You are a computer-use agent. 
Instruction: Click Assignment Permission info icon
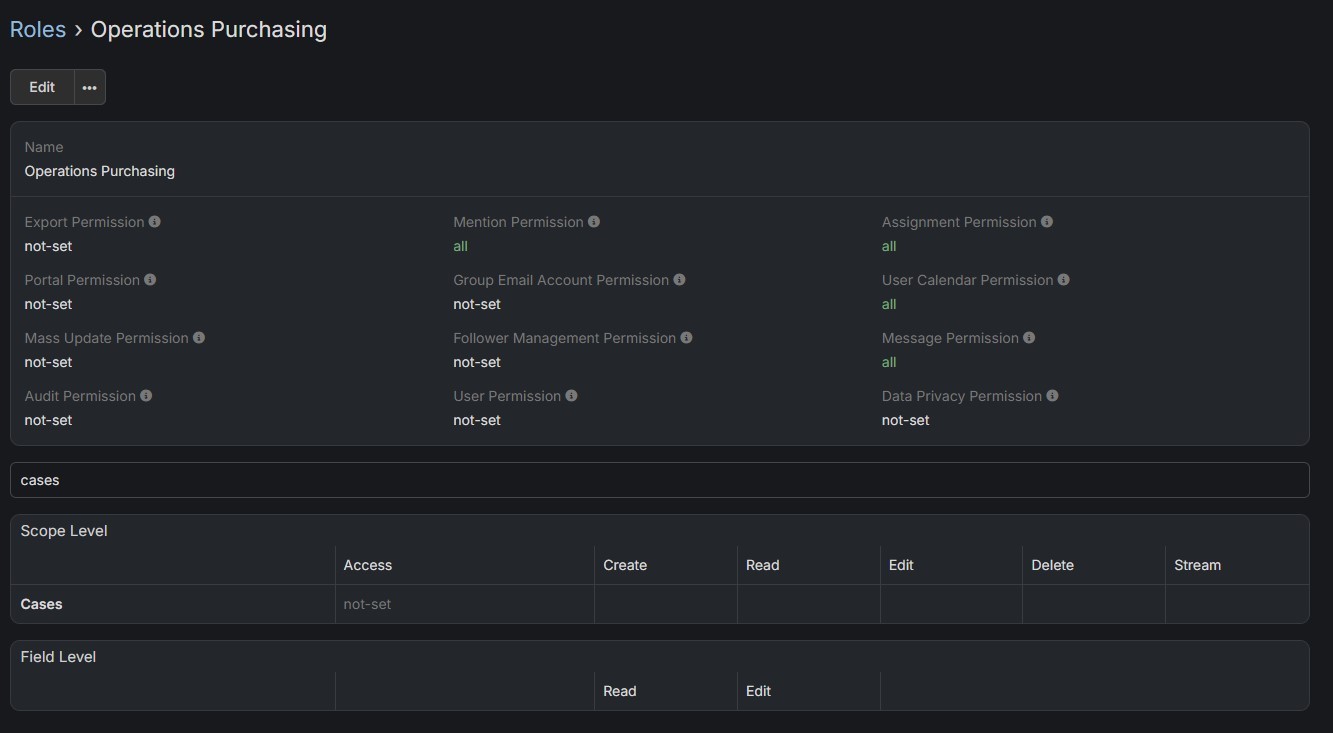coord(1047,222)
